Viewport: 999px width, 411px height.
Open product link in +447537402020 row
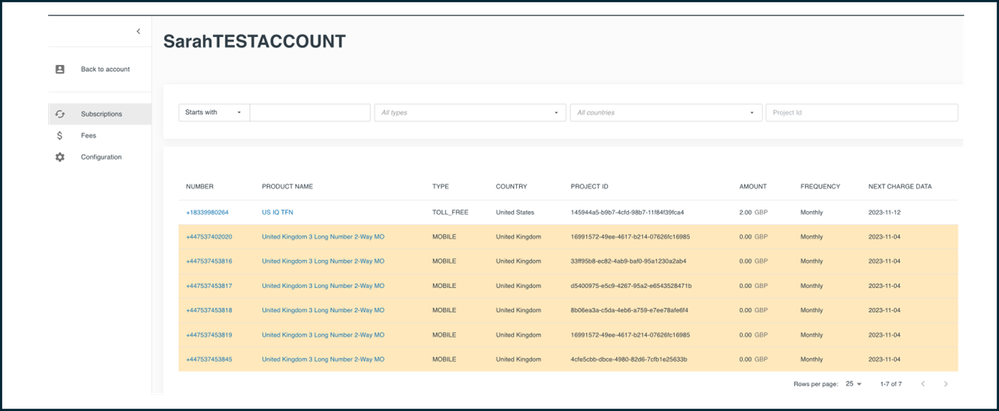323,236
